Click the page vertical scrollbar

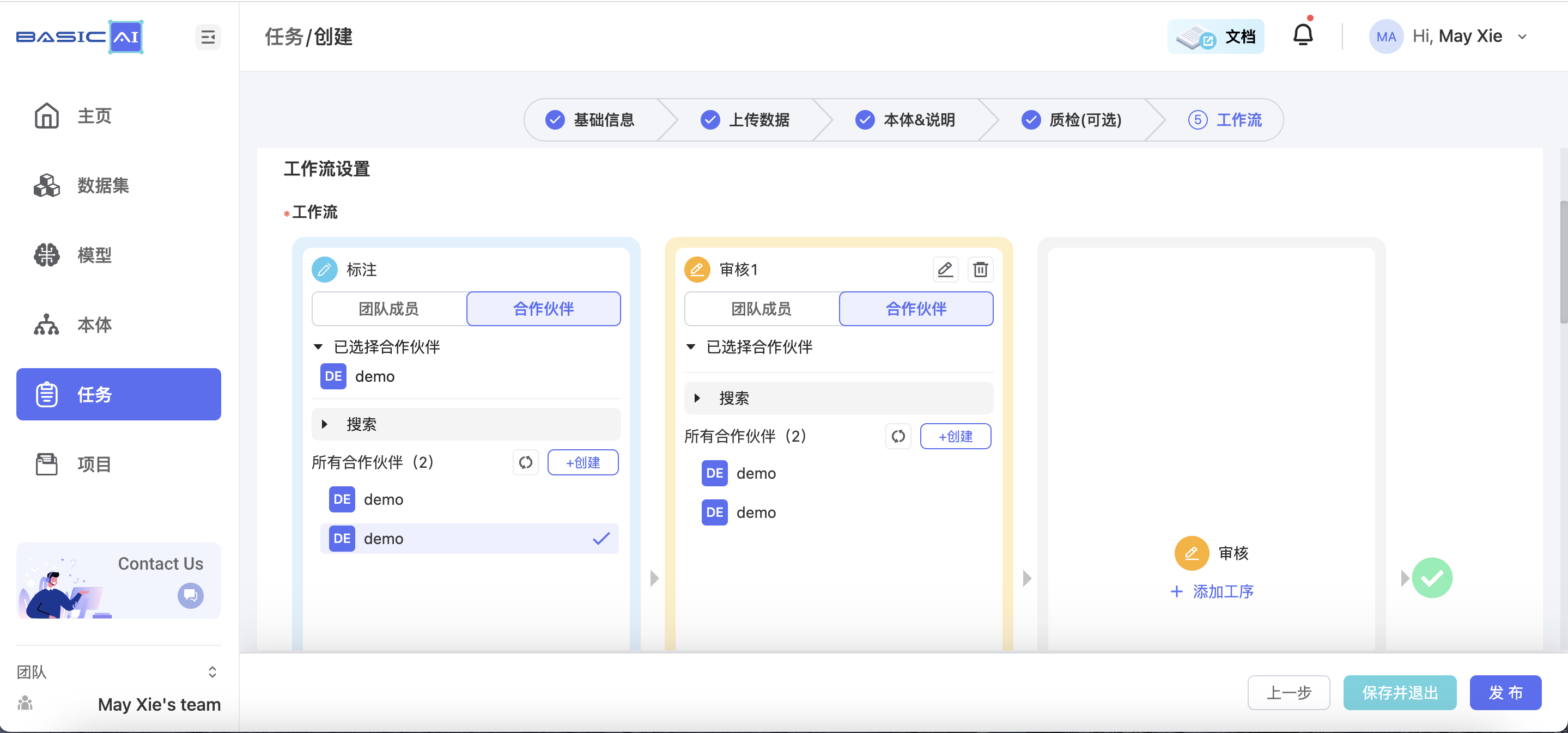click(1563, 263)
